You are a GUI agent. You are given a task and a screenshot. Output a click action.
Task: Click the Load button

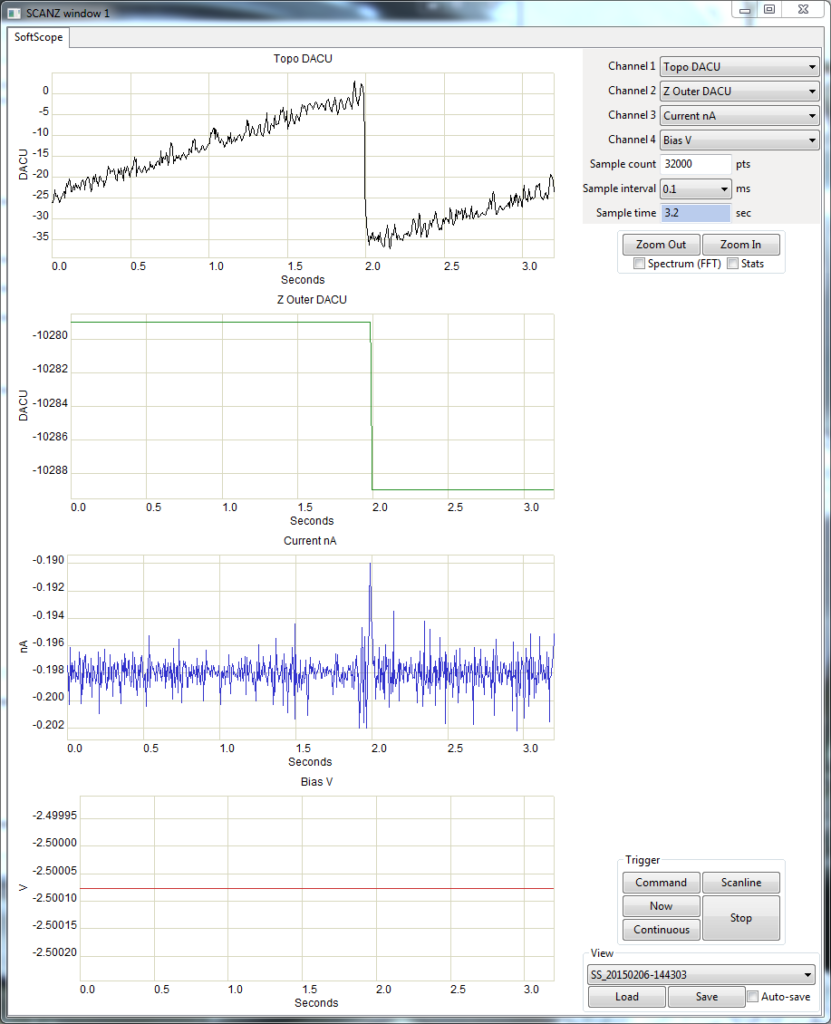tap(627, 997)
